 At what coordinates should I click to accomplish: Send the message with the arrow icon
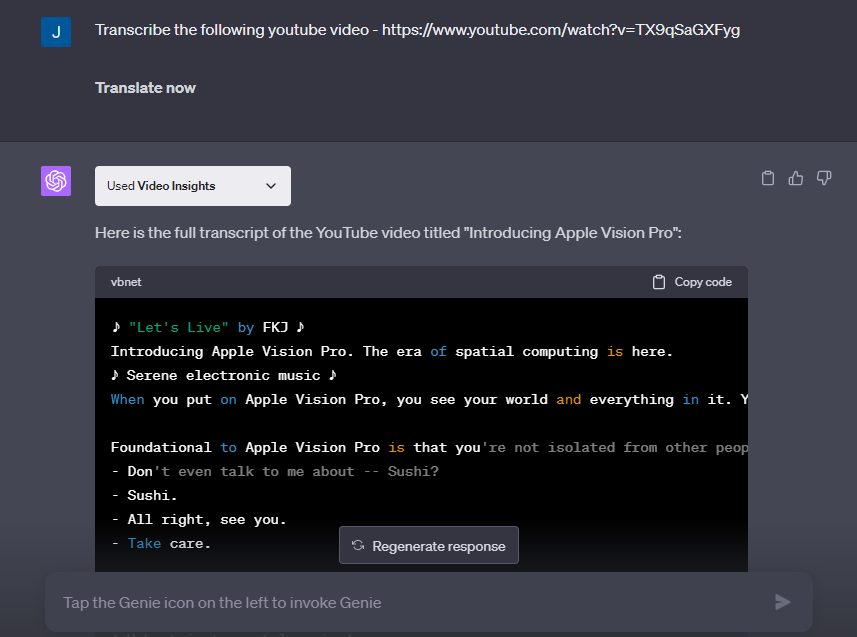tap(783, 602)
